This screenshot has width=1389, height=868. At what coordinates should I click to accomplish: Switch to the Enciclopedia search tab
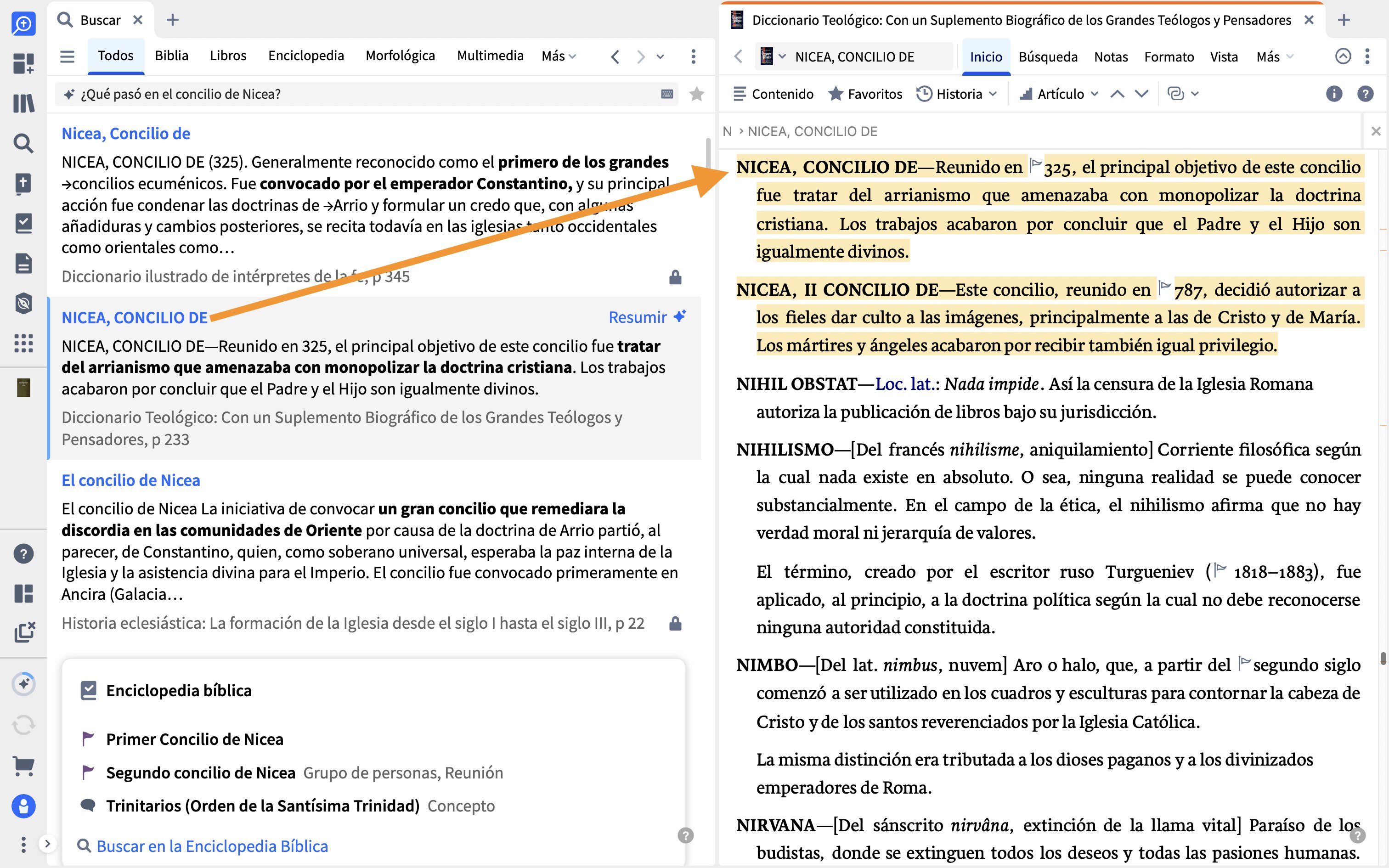point(306,56)
